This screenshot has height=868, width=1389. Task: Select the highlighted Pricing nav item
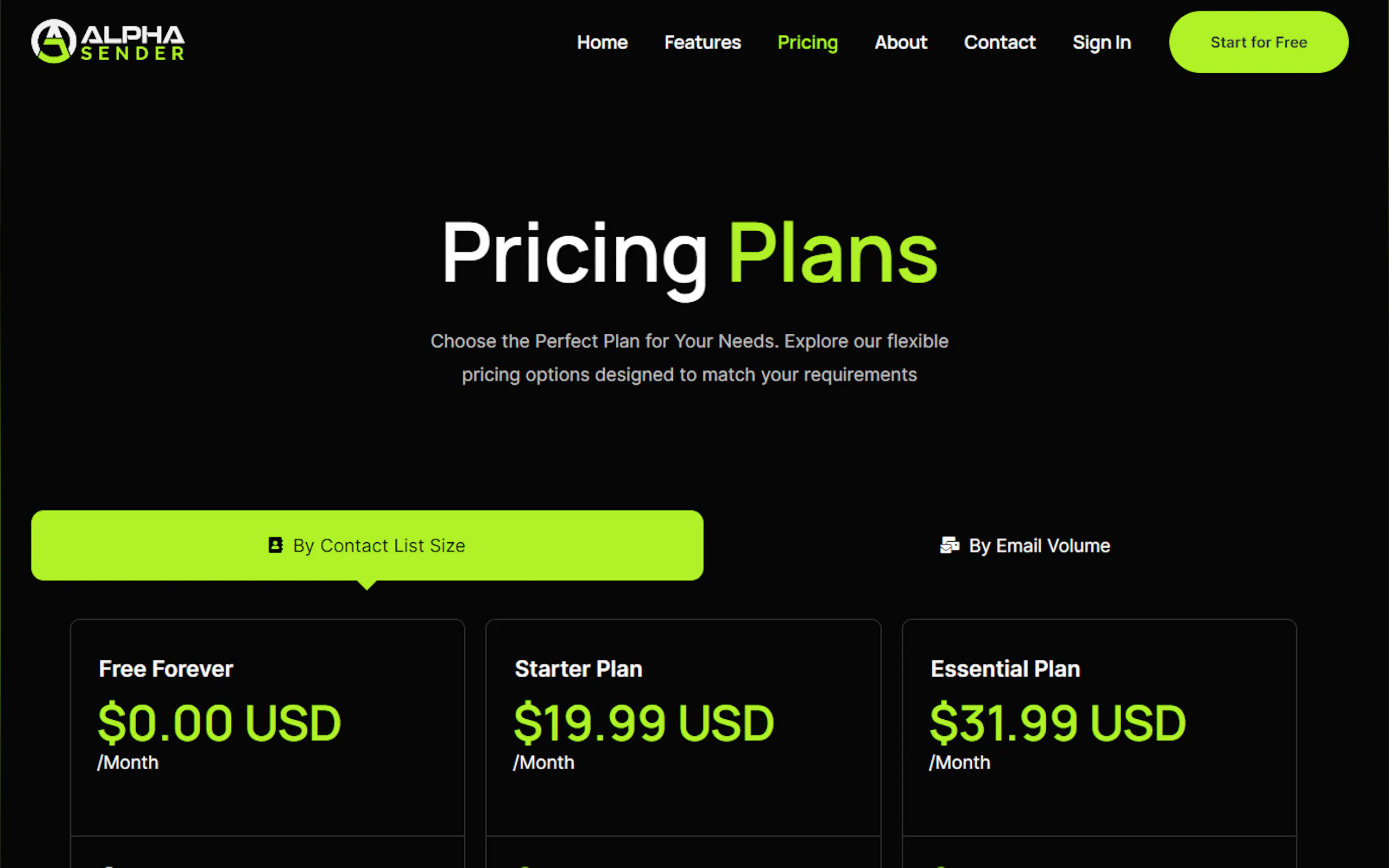pos(807,43)
